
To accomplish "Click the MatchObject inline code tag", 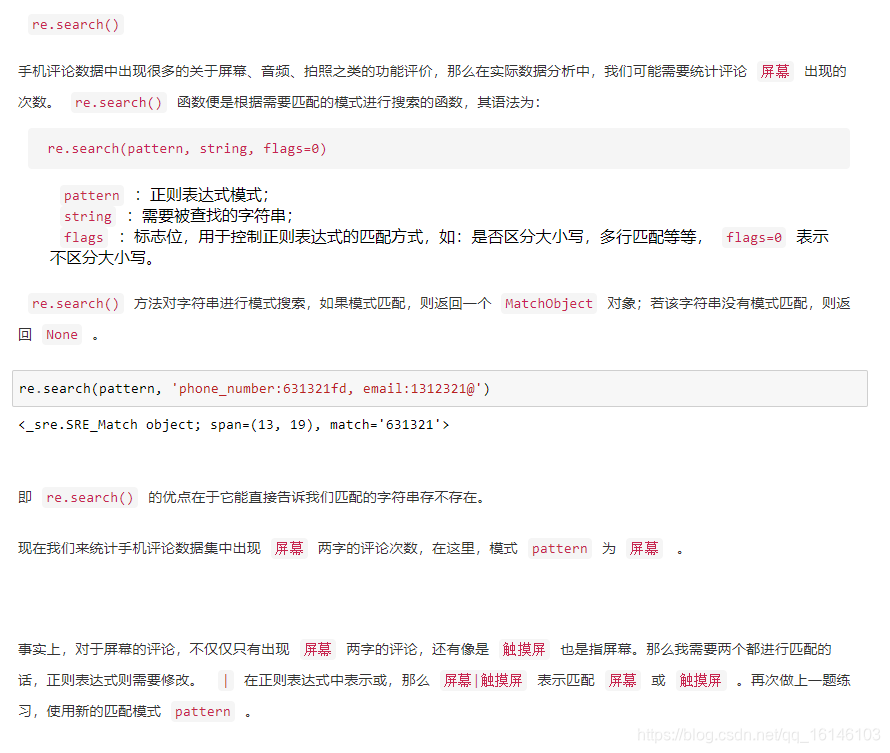I will 548,304.
